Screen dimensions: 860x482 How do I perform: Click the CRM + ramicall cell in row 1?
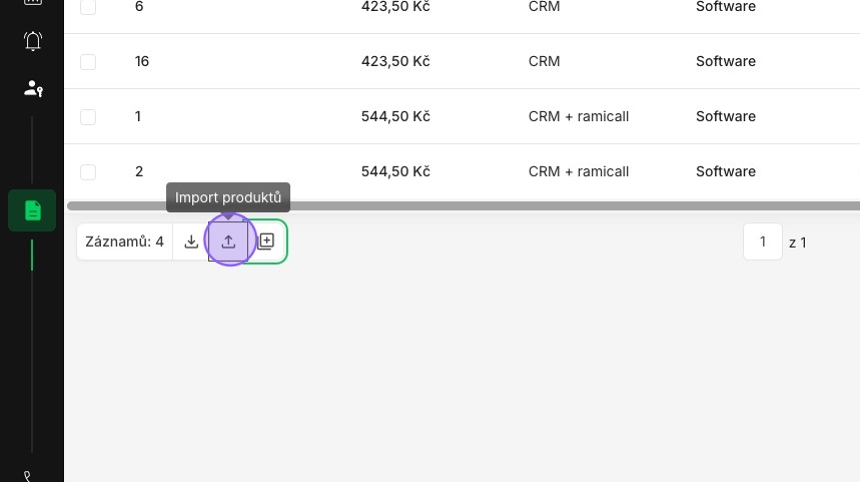click(x=579, y=116)
